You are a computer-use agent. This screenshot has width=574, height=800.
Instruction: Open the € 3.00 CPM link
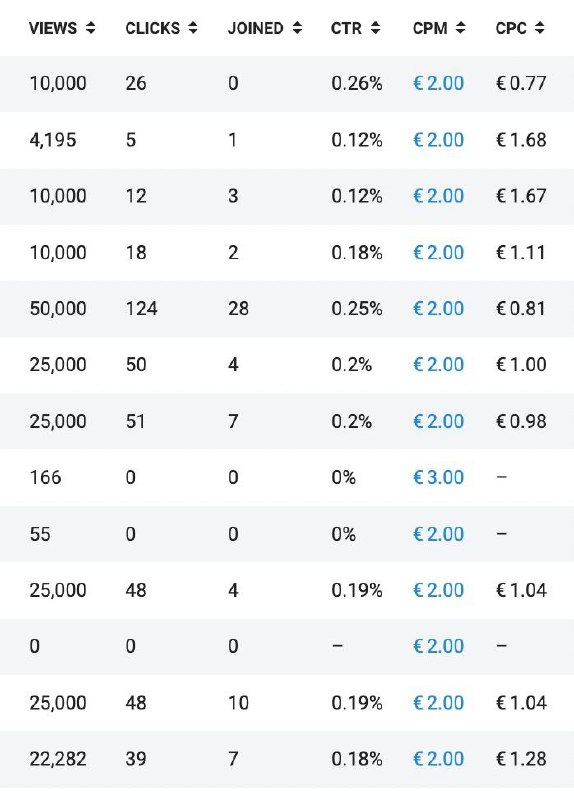coord(438,478)
